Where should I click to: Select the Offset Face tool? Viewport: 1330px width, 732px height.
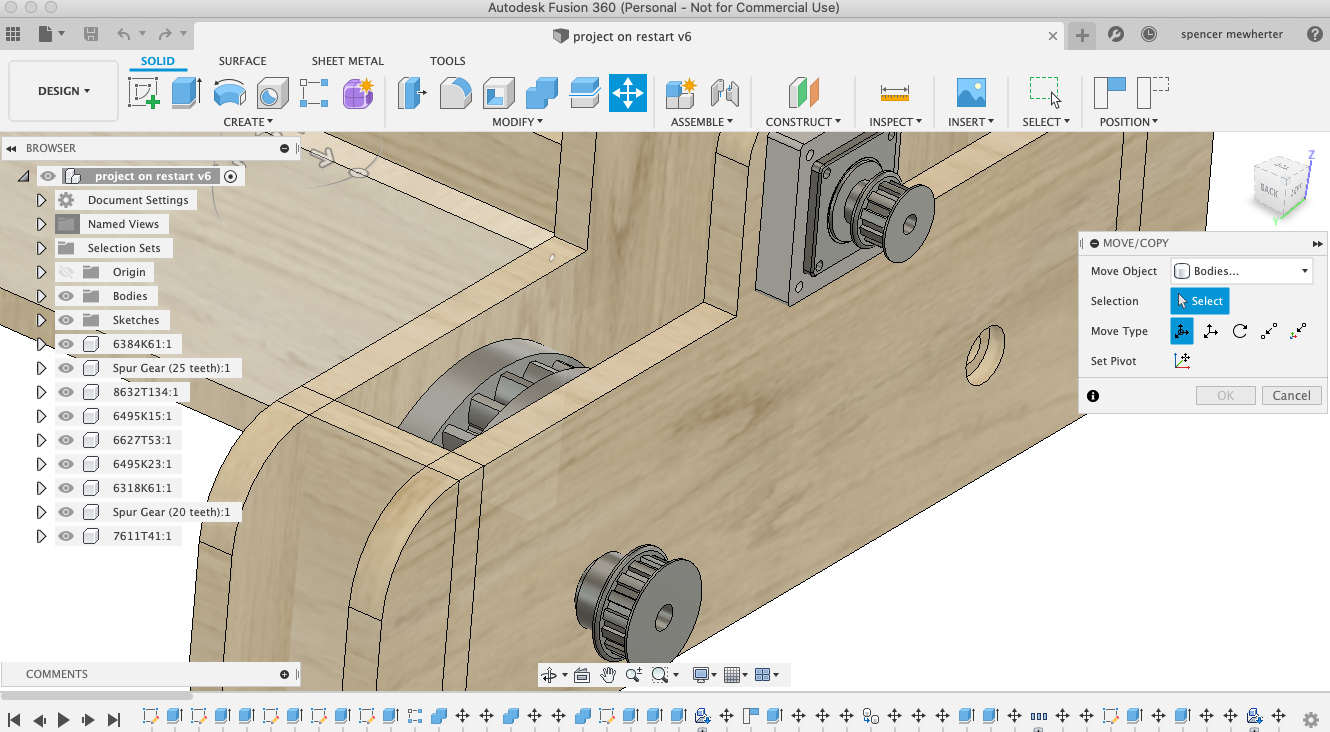click(584, 93)
